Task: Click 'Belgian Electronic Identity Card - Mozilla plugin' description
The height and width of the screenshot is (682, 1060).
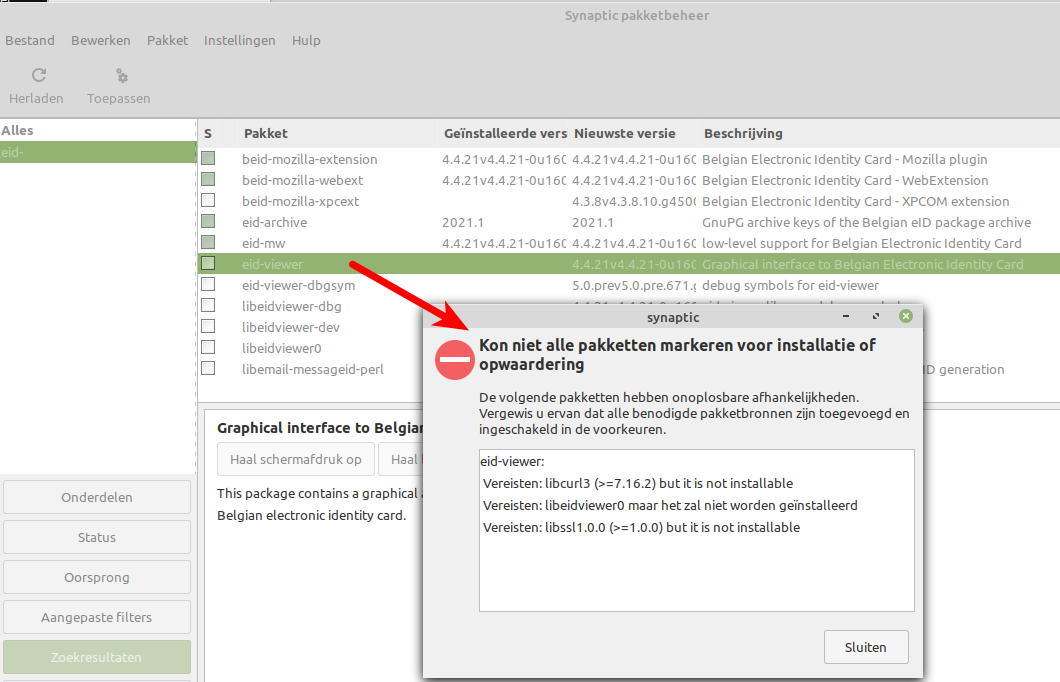Action: (x=844, y=160)
